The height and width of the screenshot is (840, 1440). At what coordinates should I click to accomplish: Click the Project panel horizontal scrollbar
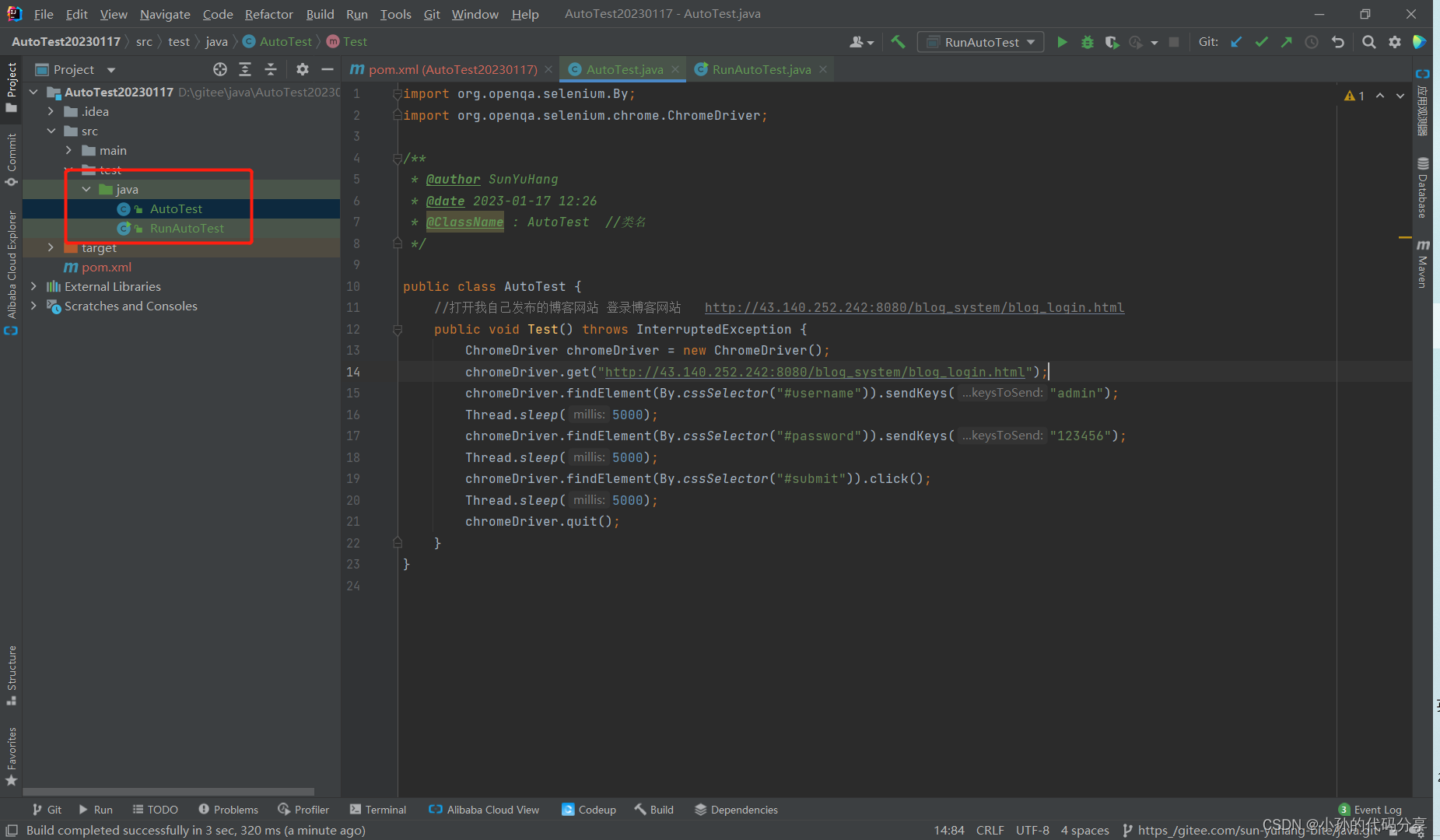pos(169,792)
